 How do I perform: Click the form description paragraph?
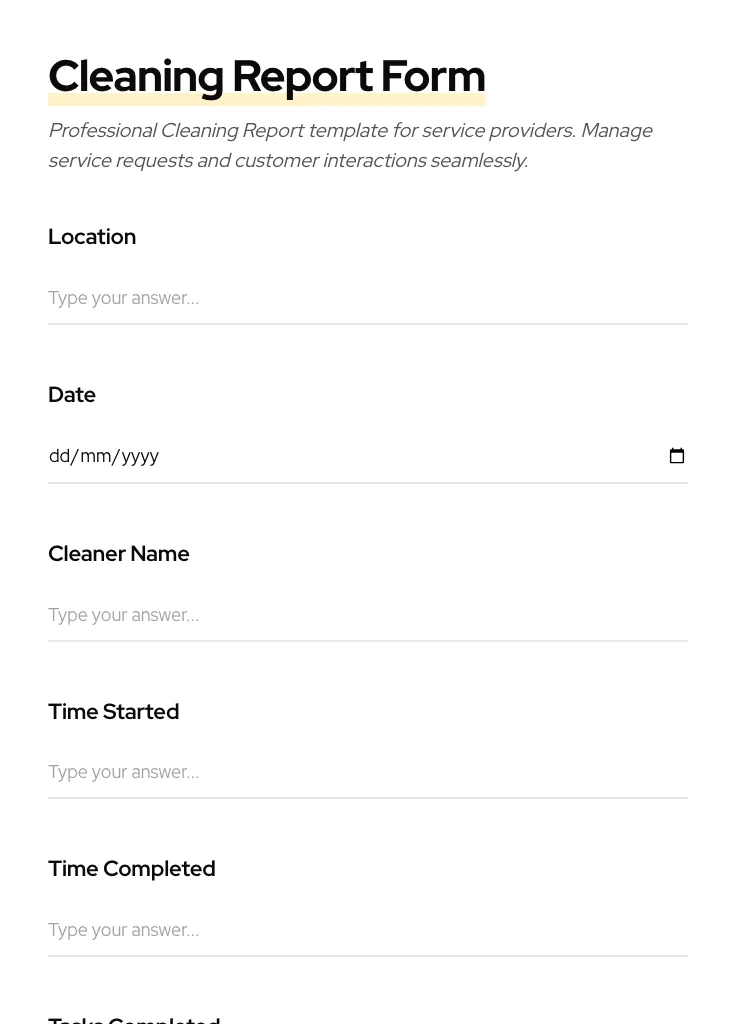tap(350, 145)
